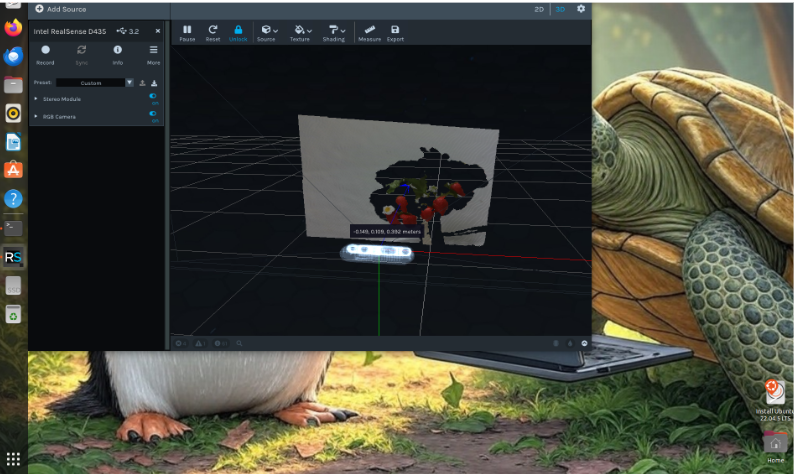Click the point cloud strawberry plant
This screenshot has width=798, height=474.
(424, 201)
